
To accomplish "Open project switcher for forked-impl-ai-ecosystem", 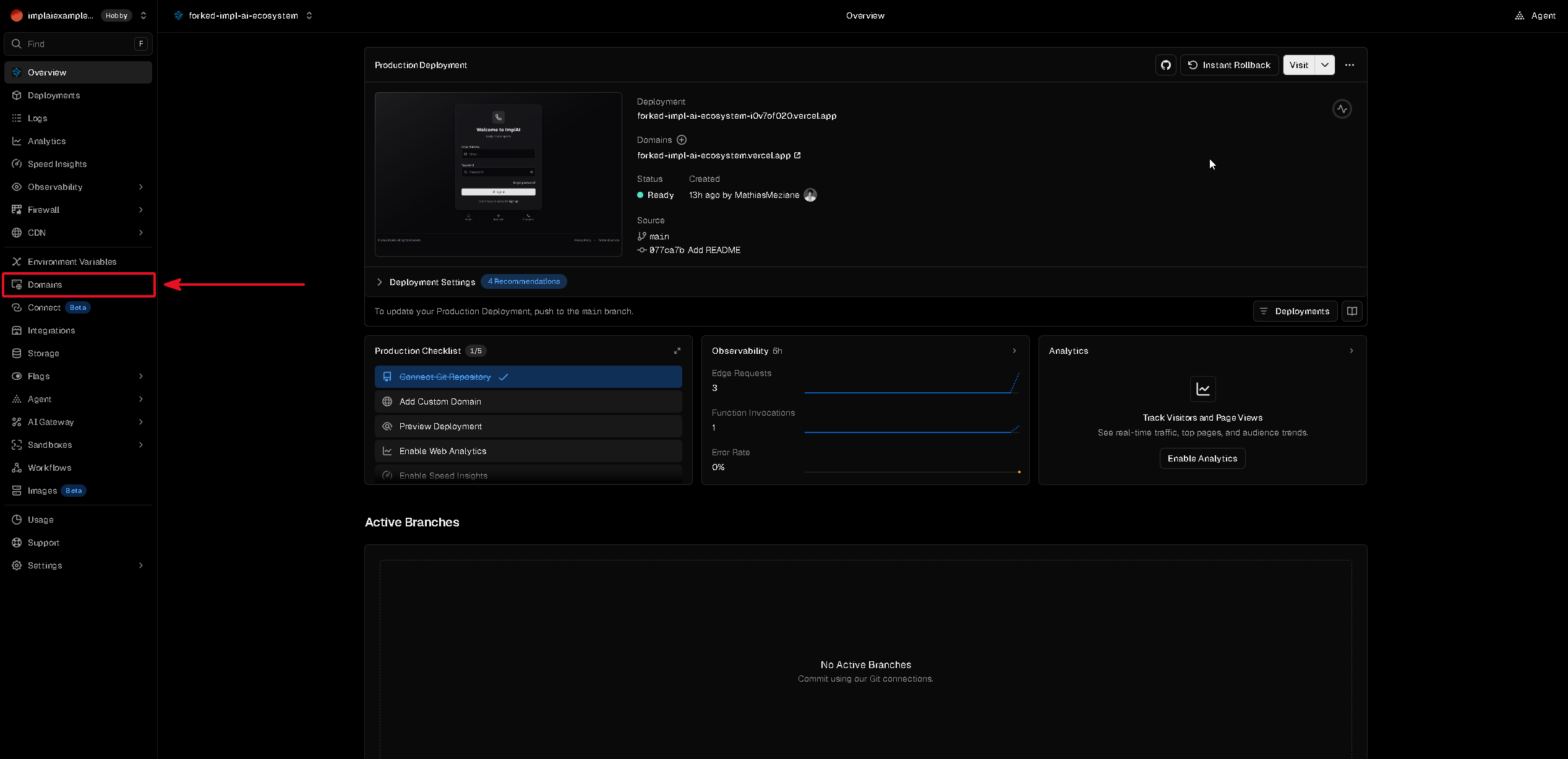I will tap(309, 15).
